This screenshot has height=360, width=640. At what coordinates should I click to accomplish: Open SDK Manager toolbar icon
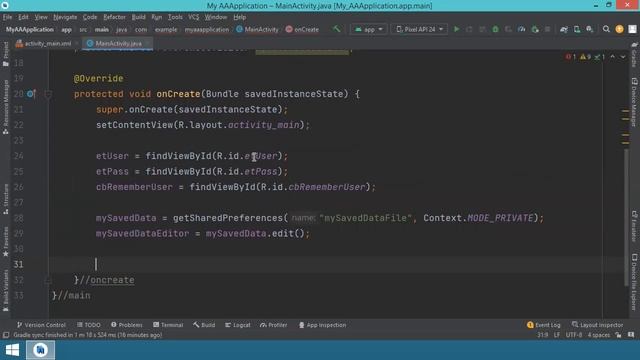pos(590,29)
